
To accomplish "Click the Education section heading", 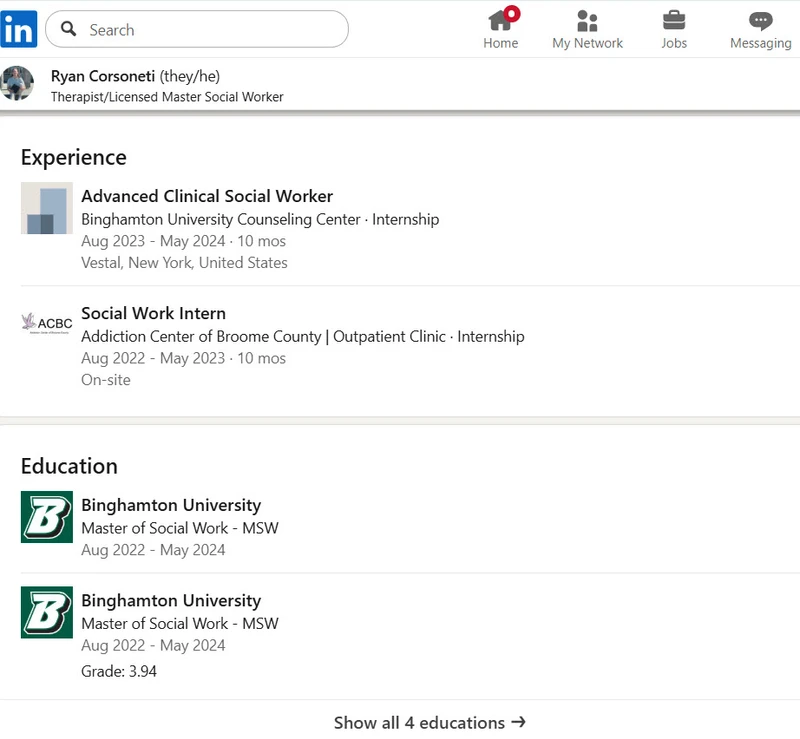I will [x=69, y=466].
